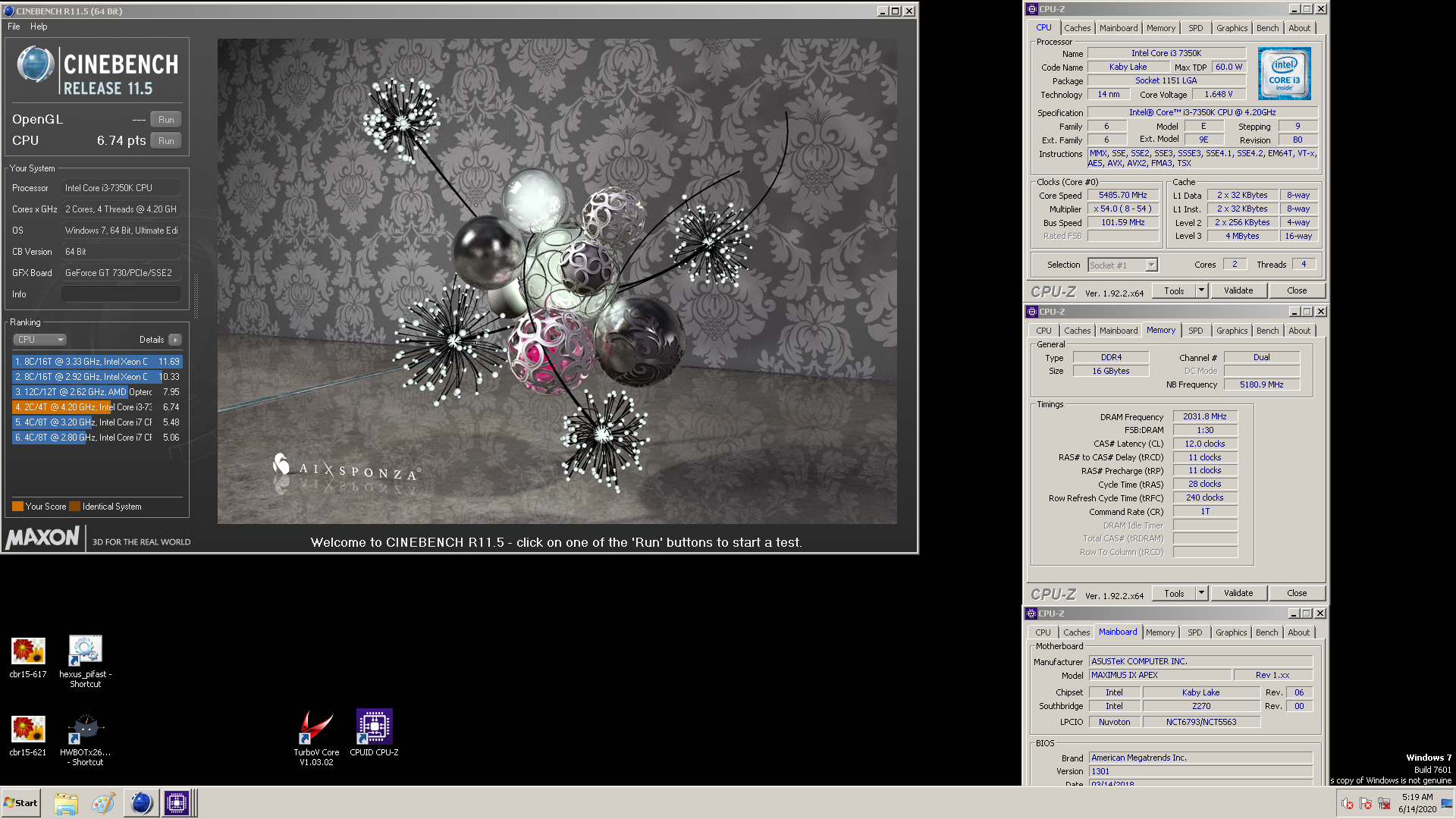Screen dimensions: 1456x819
Task: Click Tools button in top CPU-Z window
Action: coord(1174,290)
